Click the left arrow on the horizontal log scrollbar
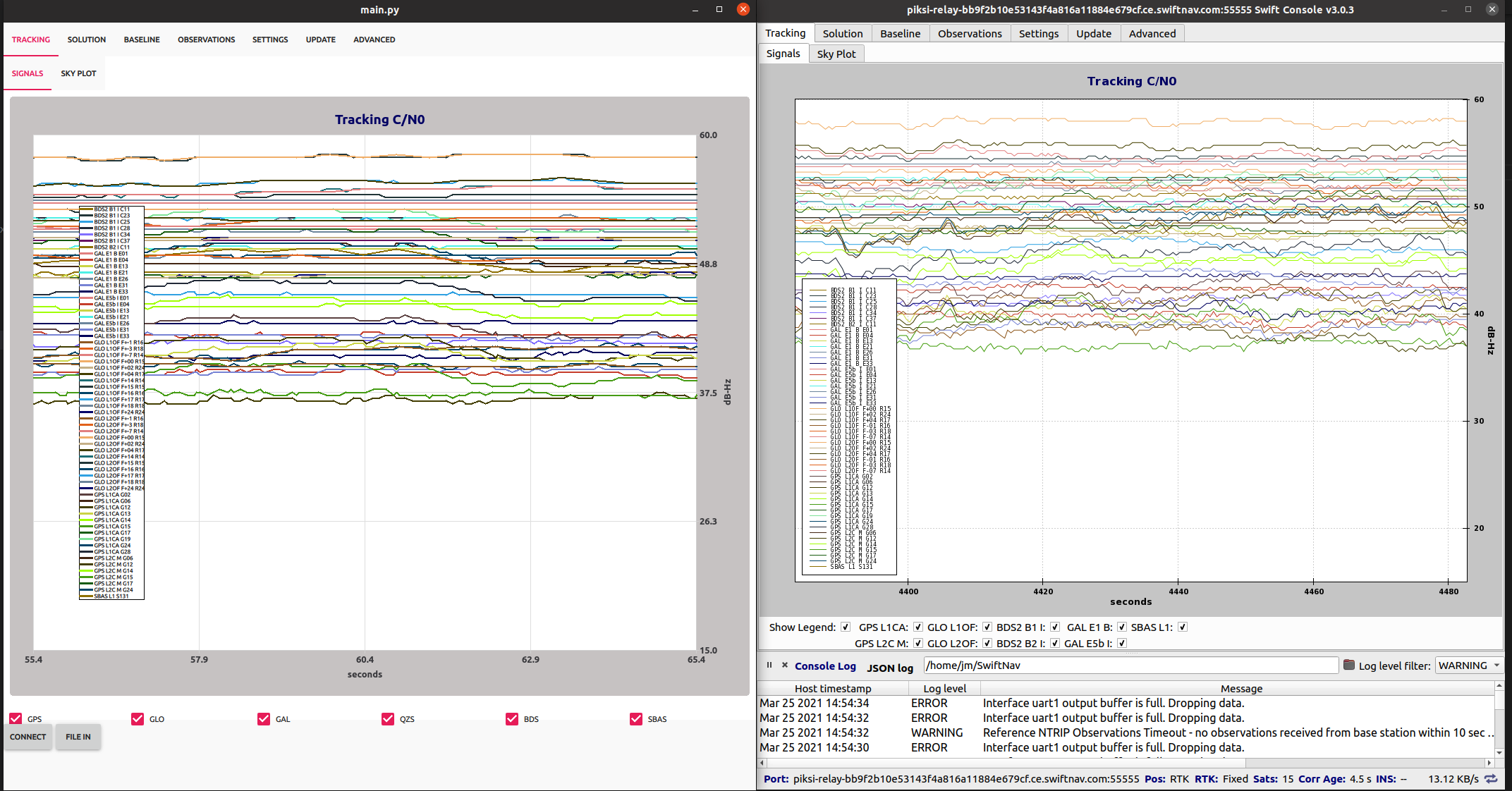The width and height of the screenshot is (1512, 791). point(762,763)
